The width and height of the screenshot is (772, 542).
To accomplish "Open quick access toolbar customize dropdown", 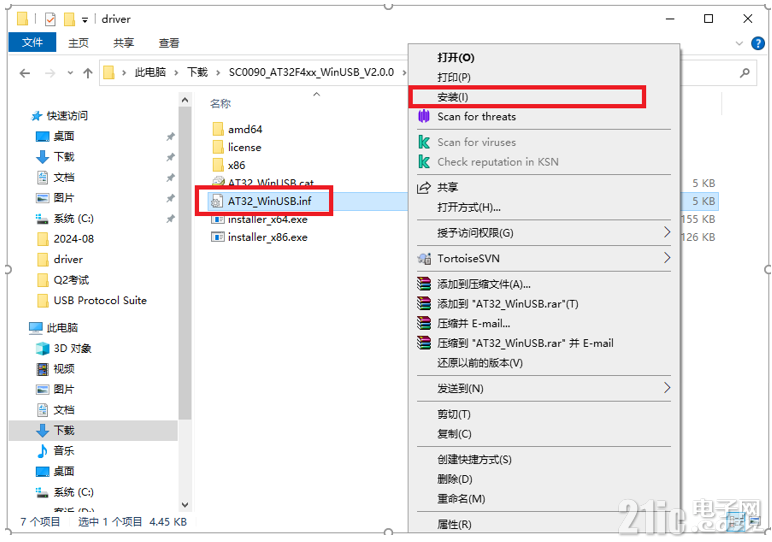I will [x=85, y=20].
